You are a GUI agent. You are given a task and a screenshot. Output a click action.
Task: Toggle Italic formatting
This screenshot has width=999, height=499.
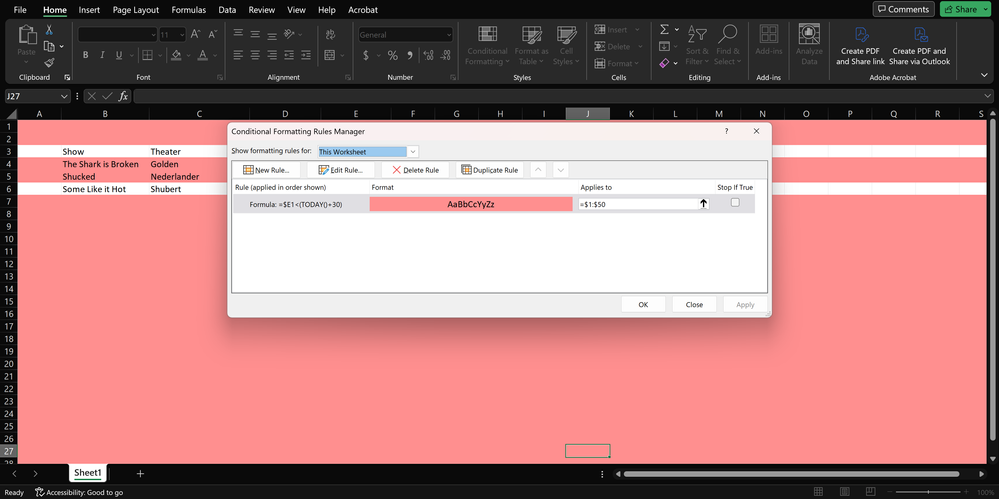102,55
